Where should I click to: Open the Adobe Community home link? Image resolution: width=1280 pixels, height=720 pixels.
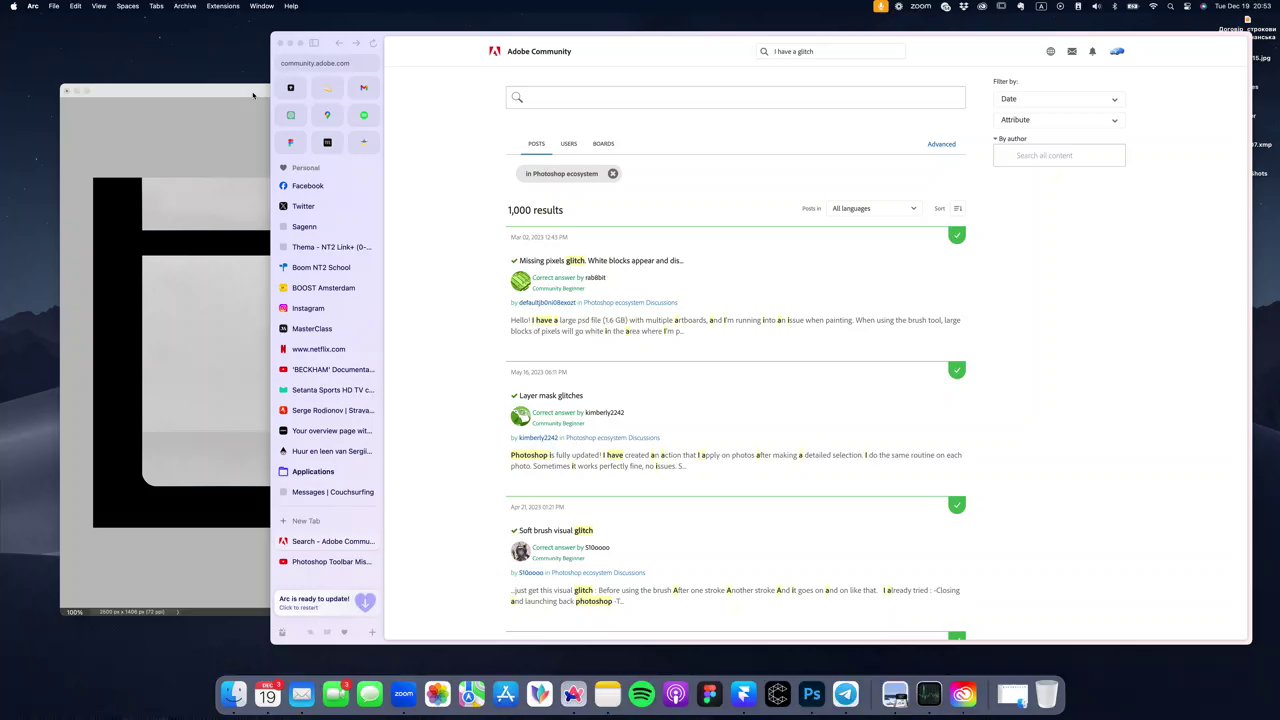(x=539, y=51)
